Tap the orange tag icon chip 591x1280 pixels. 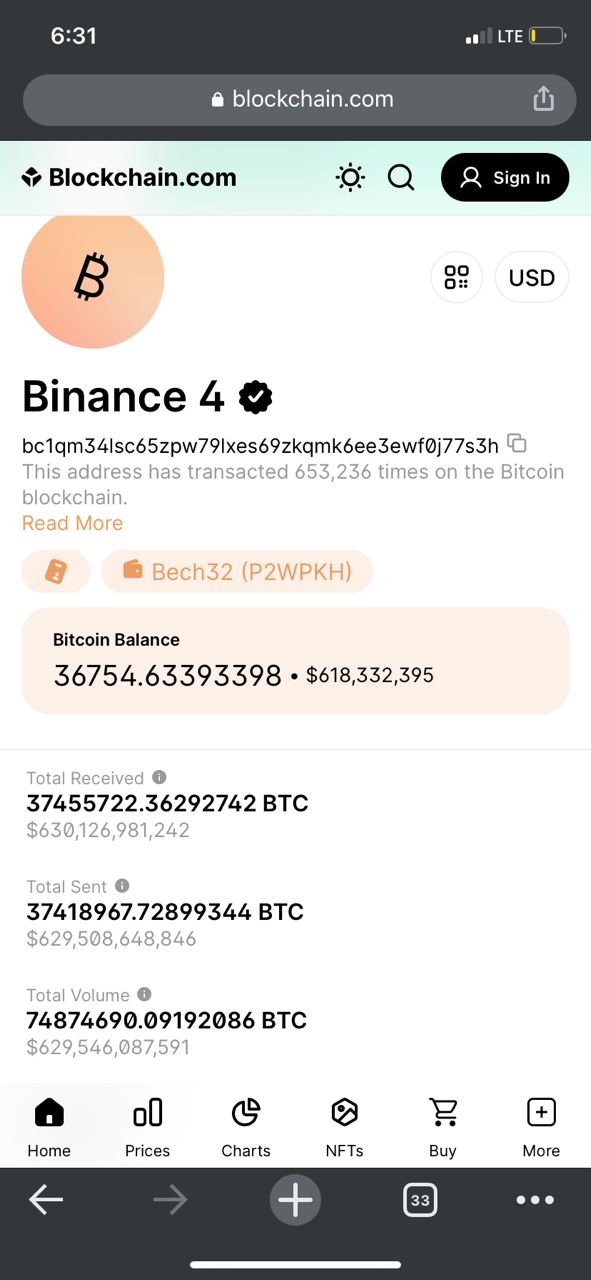coord(56,572)
